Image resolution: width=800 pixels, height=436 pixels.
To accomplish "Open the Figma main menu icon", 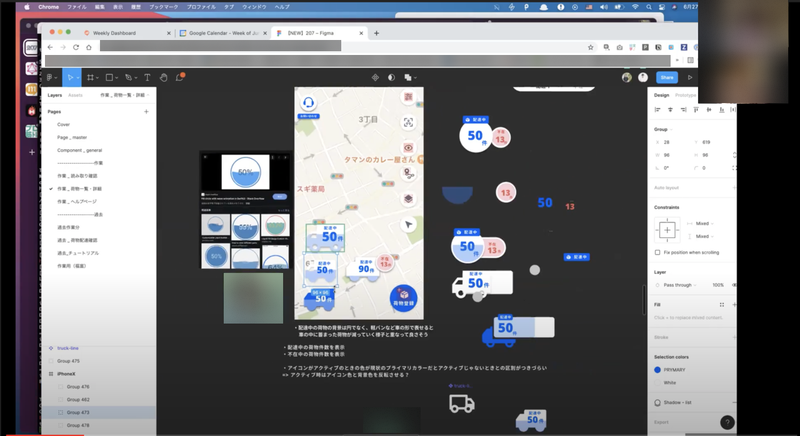I will pyautogui.click(x=50, y=78).
